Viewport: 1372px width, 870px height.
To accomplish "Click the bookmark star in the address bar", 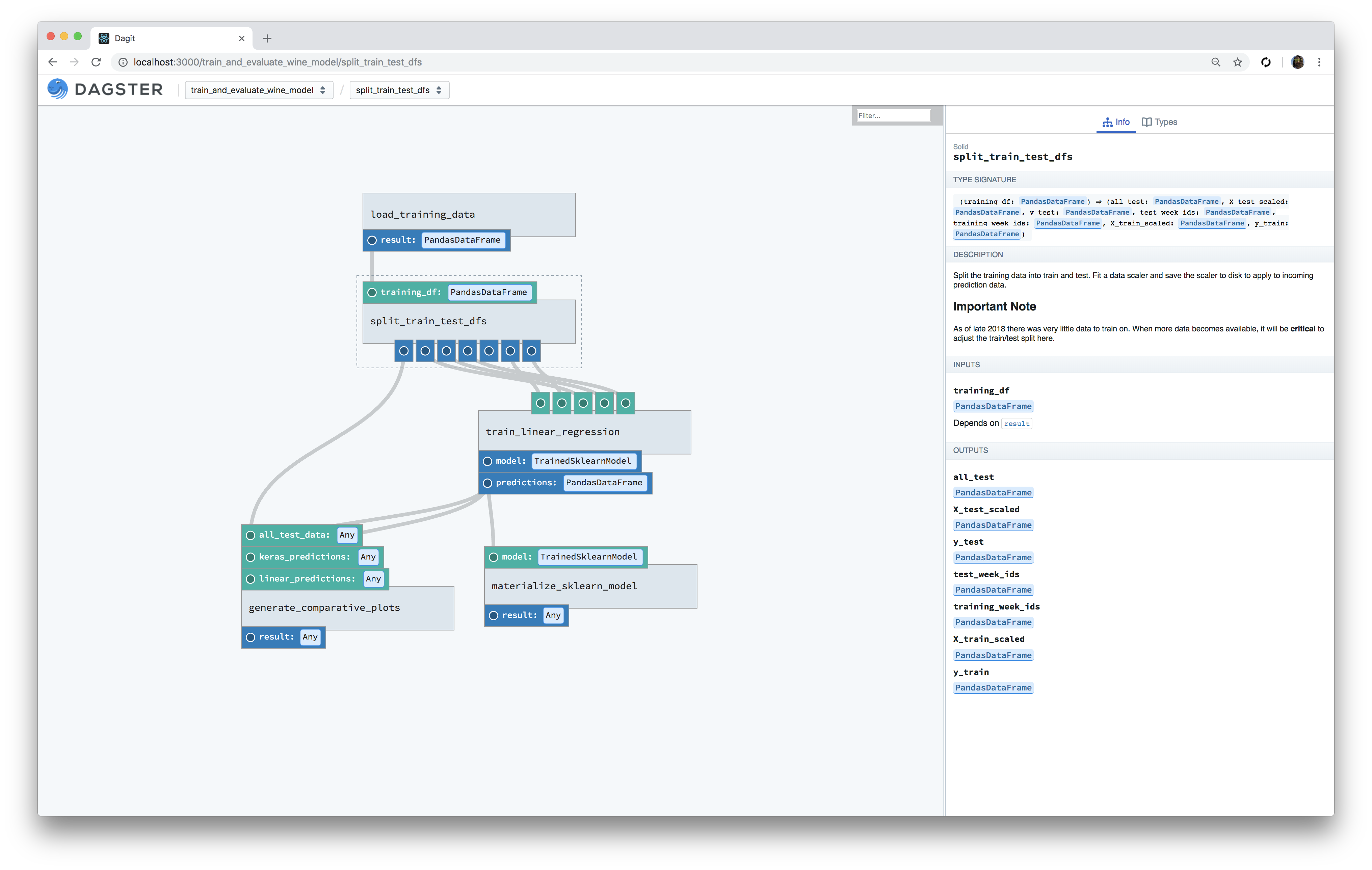I will pyautogui.click(x=1238, y=62).
